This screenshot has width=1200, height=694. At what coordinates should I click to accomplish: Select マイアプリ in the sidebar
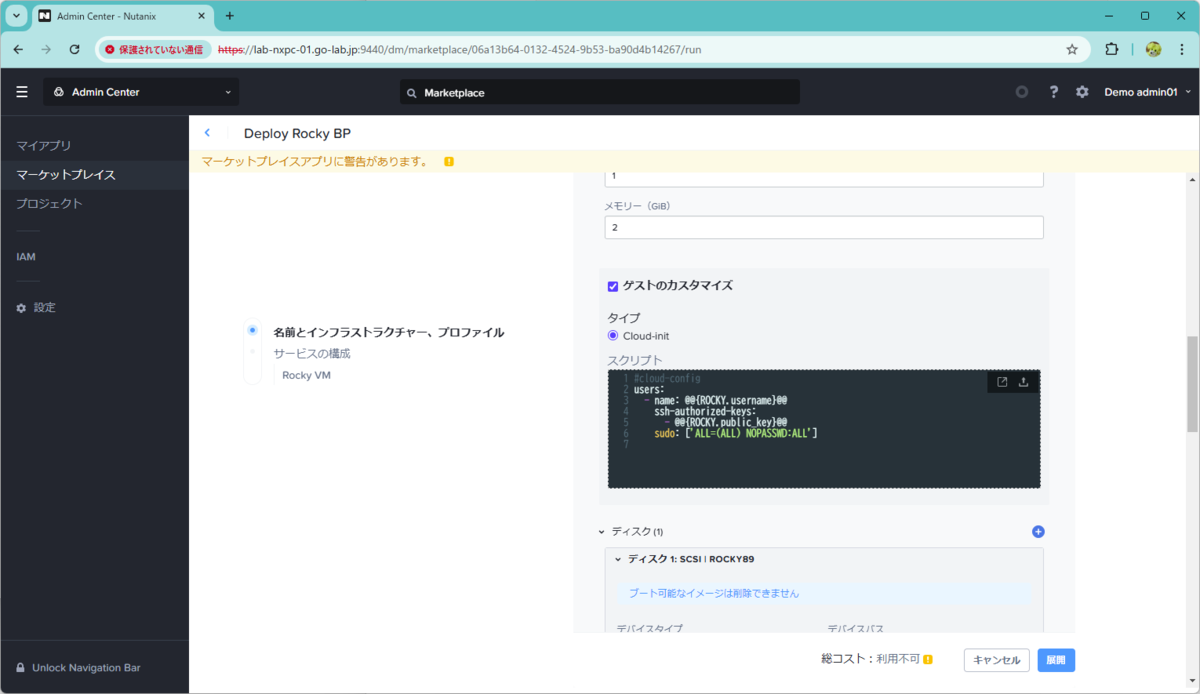(x=44, y=146)
